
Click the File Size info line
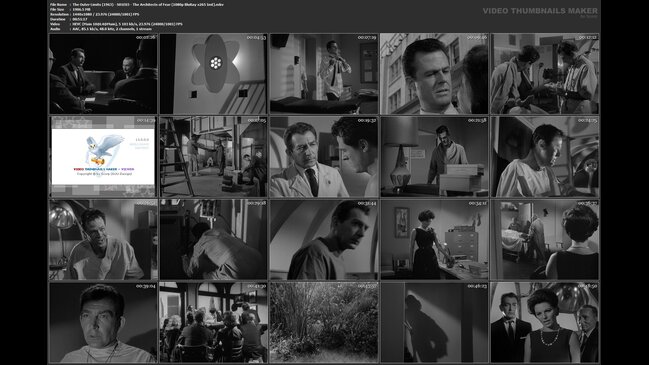(x=70, y=10)
